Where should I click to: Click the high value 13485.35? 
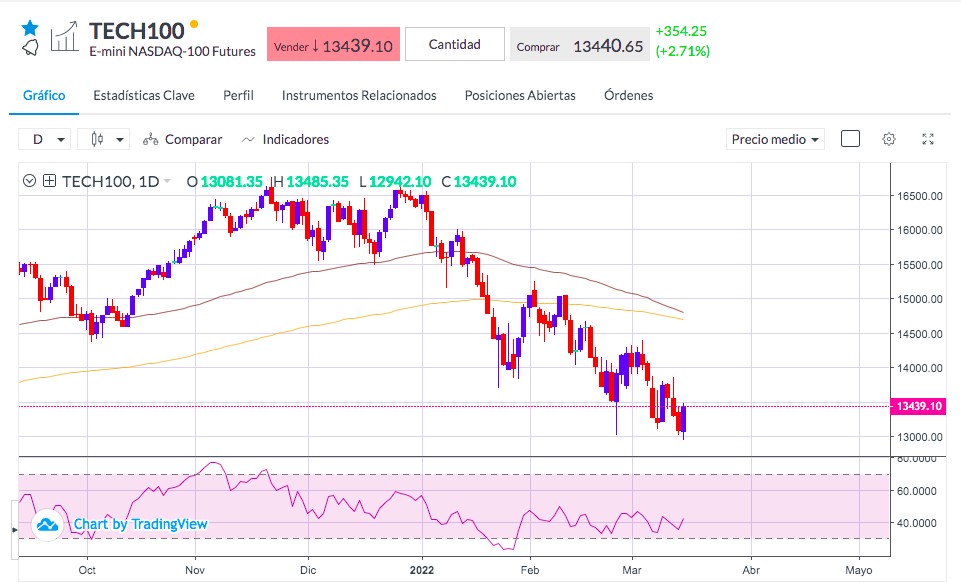(317, 181)
